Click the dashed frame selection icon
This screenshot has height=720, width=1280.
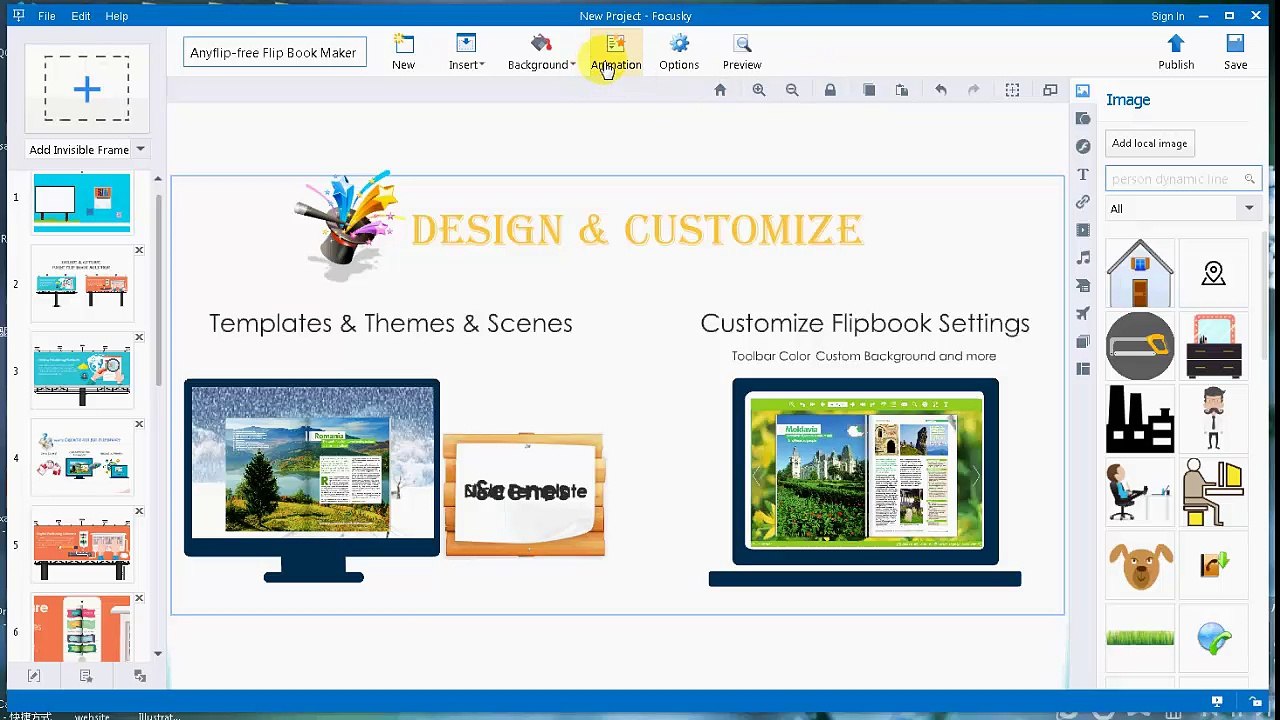click(1012, 90)
